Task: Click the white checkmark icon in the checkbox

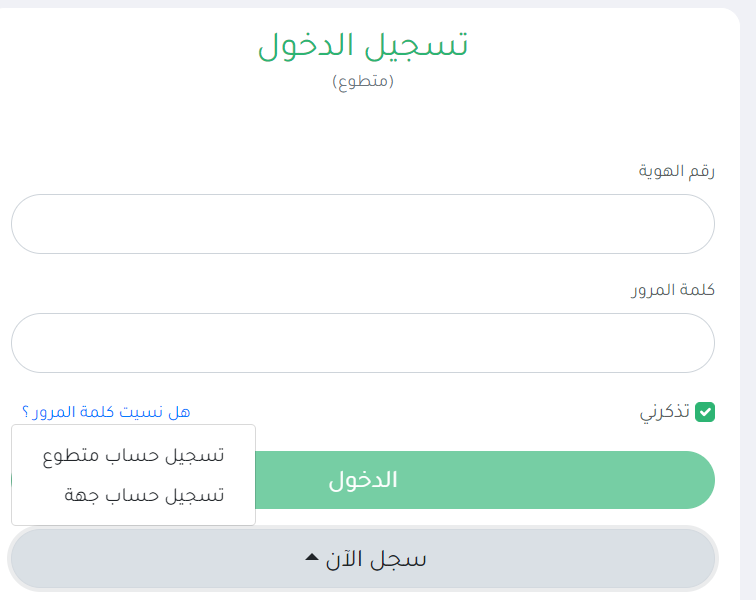Action: pyautogui.click(x=705, y=412)
